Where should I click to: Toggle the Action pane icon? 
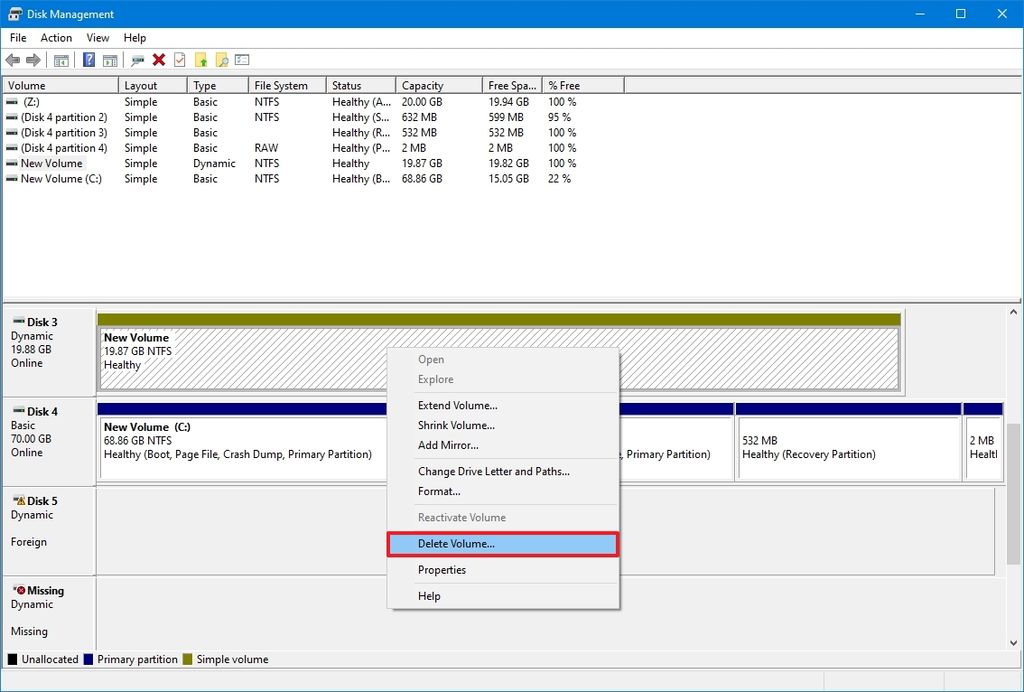click(x=110, y=59)
